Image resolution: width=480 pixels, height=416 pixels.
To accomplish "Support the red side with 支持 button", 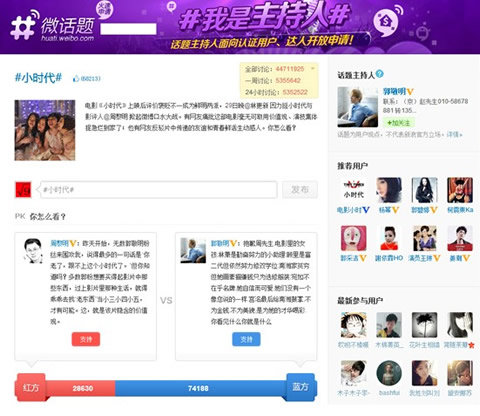I will coord(86,339).
